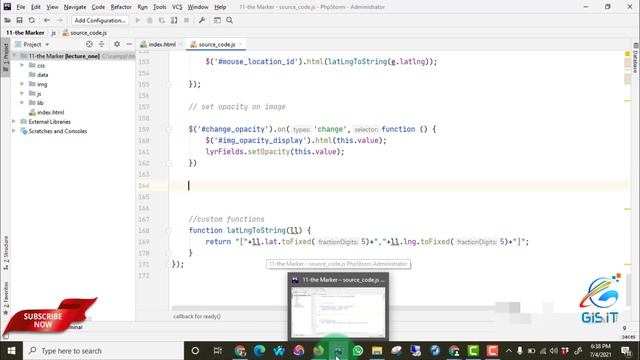Click the Add Configuration button
This screenshot has width=640, height=360.
coord(100,20)
